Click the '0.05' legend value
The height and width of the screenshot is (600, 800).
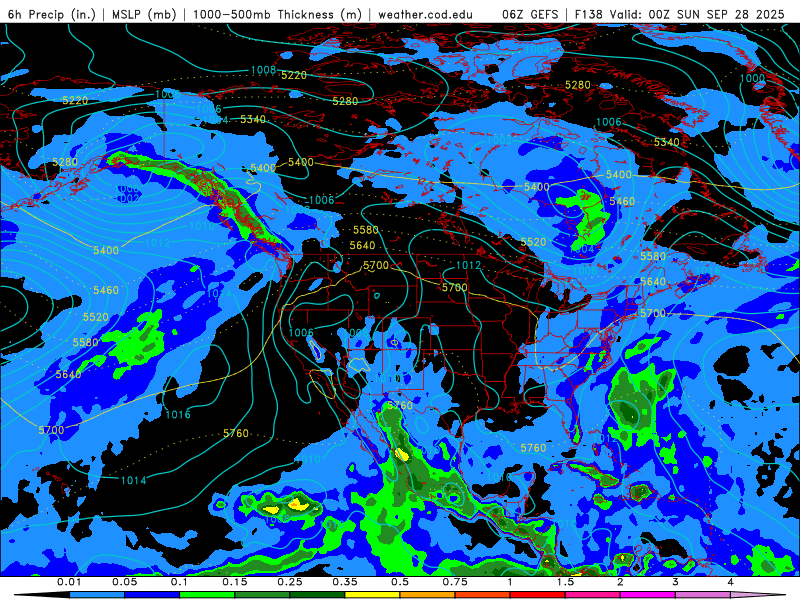(x=124, y=582)
